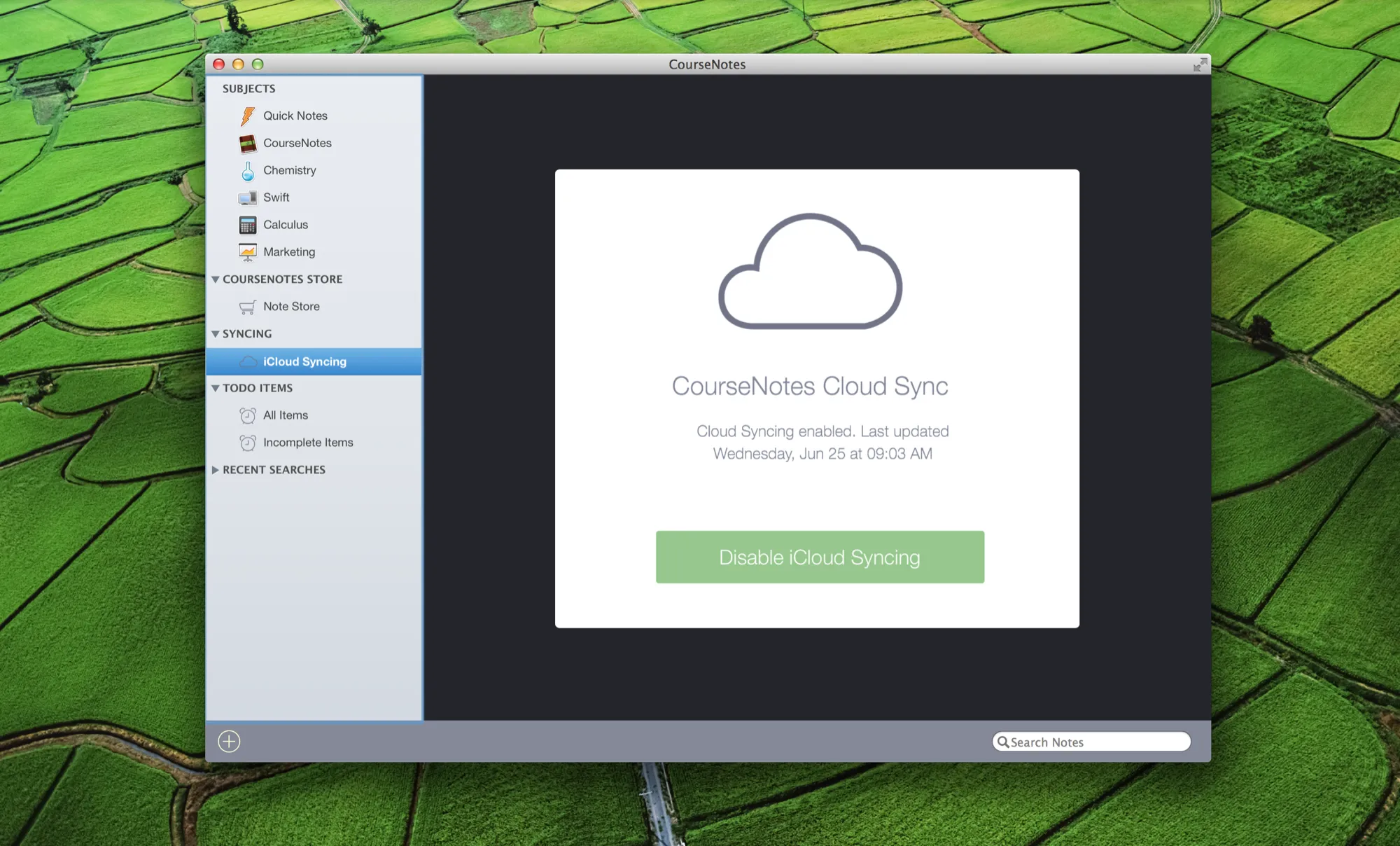
Task: Show the All Items todo list
Action: [x=286, y=415]
